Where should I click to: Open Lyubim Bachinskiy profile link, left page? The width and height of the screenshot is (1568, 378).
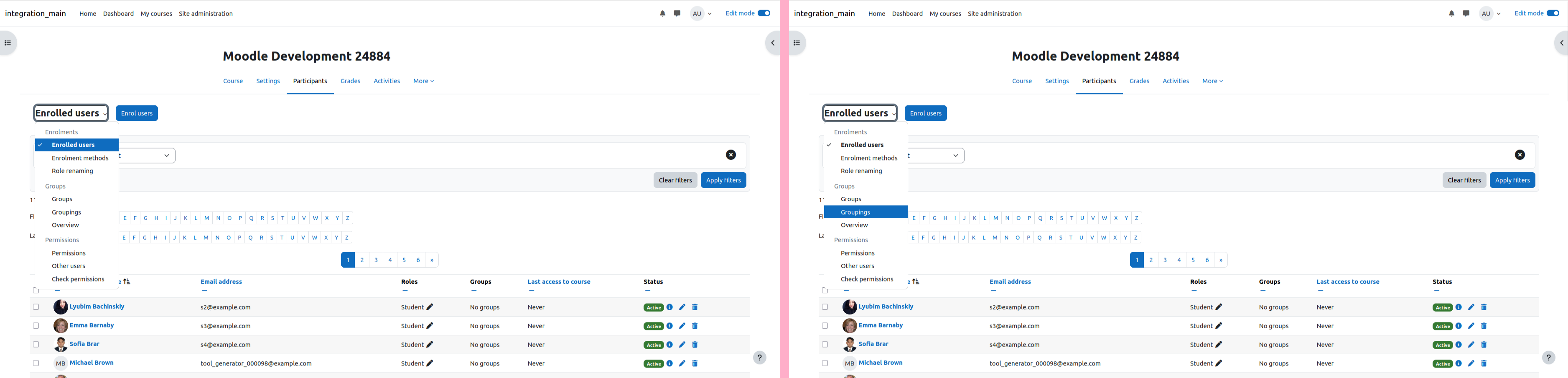97,307
